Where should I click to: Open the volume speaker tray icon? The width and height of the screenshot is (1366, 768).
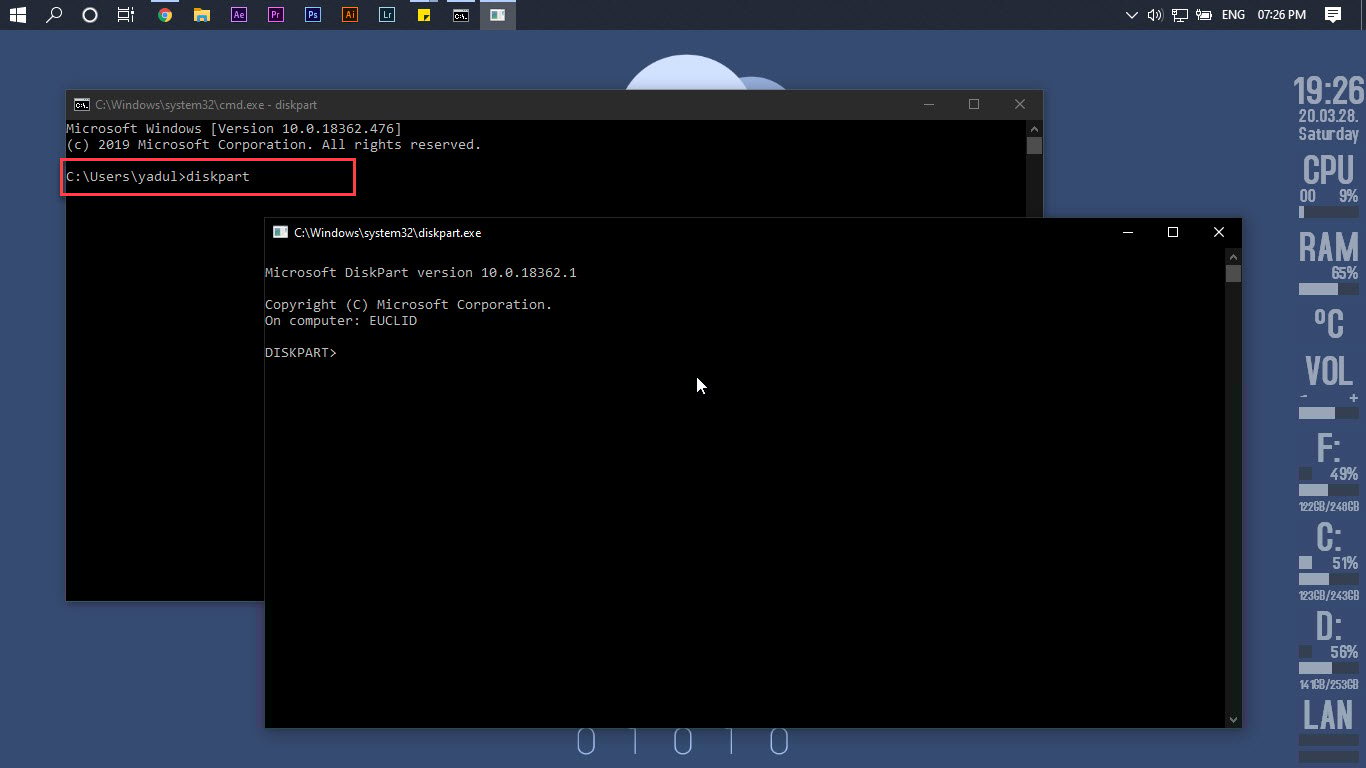(1156, 15)
